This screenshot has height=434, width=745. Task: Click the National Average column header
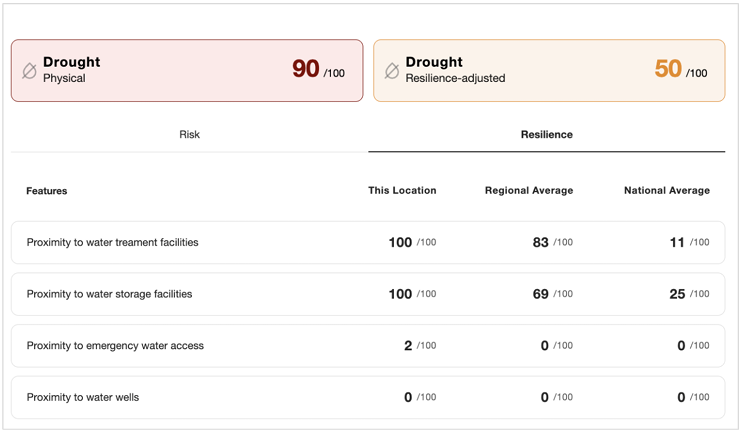(666, 190)
